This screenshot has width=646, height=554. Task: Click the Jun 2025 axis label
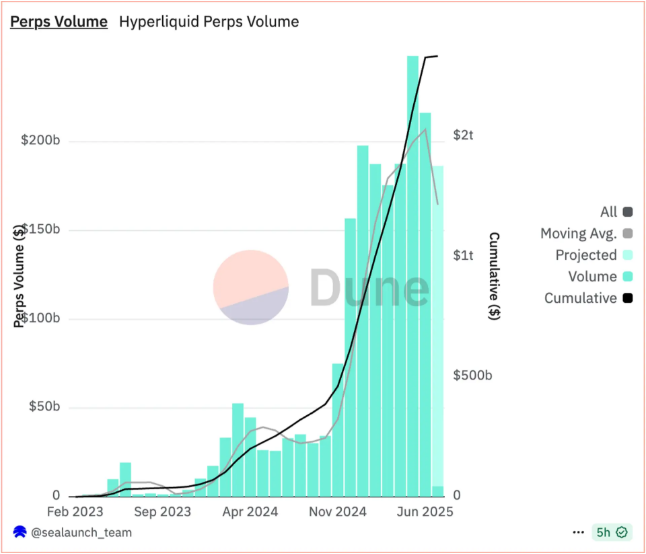(425, 512)
